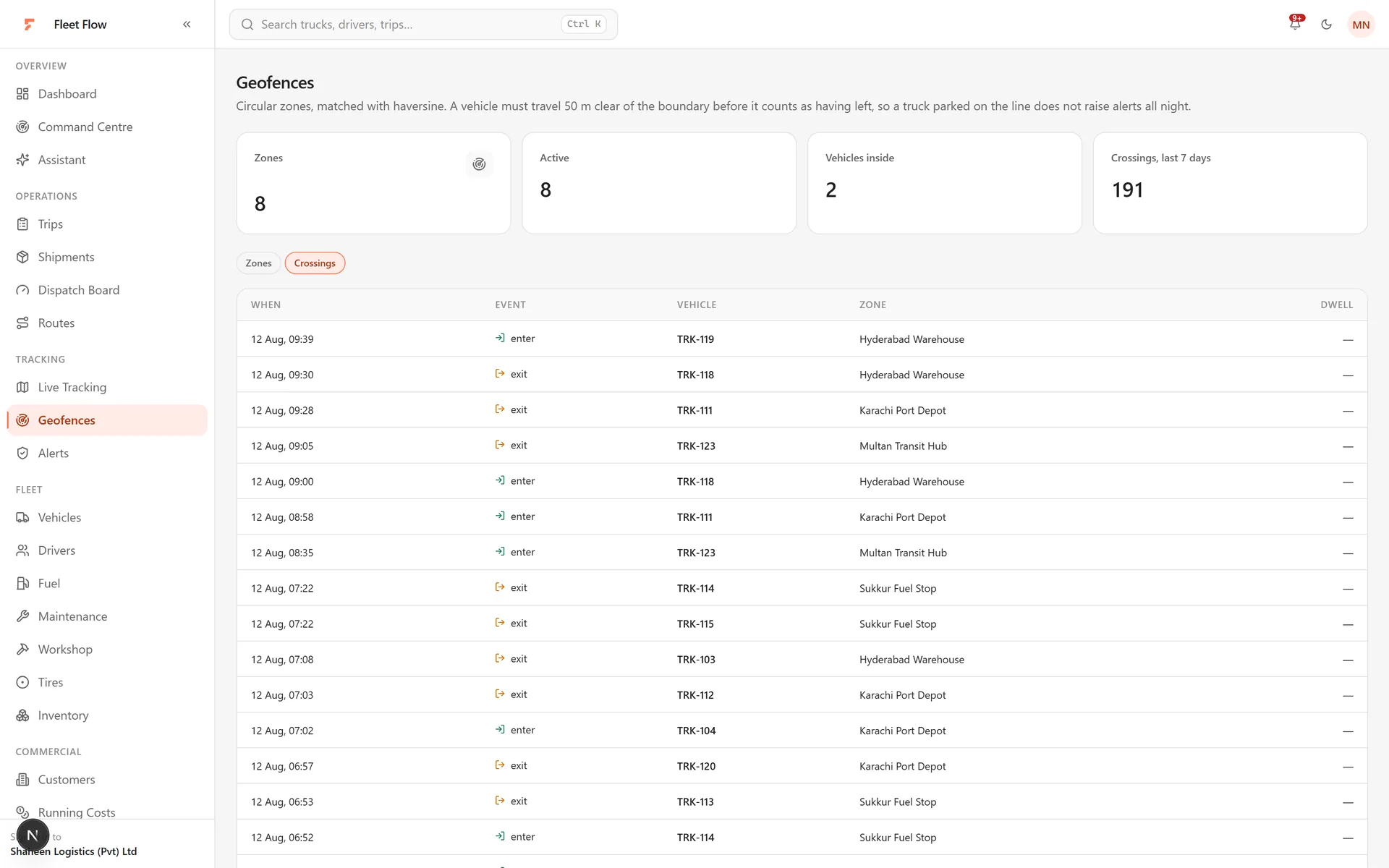
Task: Switch to the Zones tab
Action: pyautogui.click(x=258, y=263)
